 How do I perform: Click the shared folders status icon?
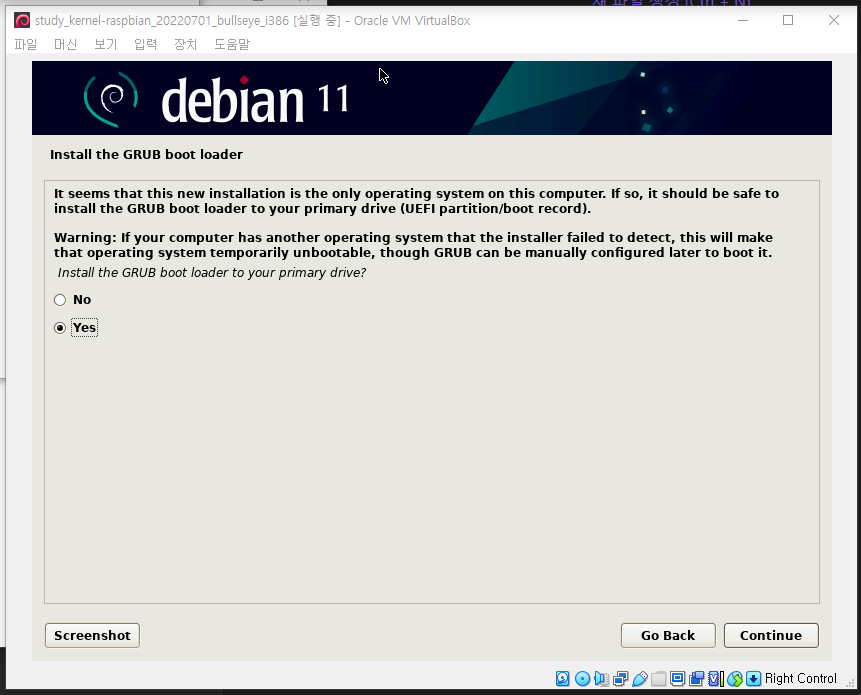coord(659,679)
